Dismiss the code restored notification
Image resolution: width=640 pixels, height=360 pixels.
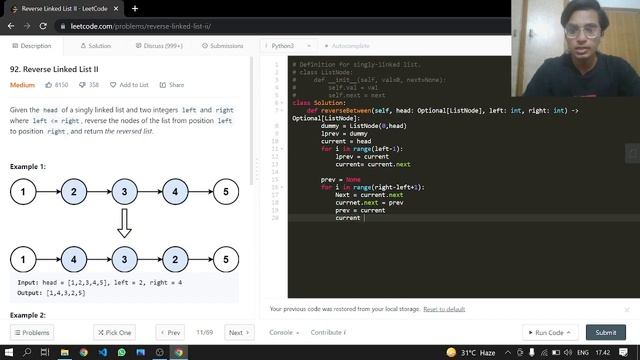point(627,310)
